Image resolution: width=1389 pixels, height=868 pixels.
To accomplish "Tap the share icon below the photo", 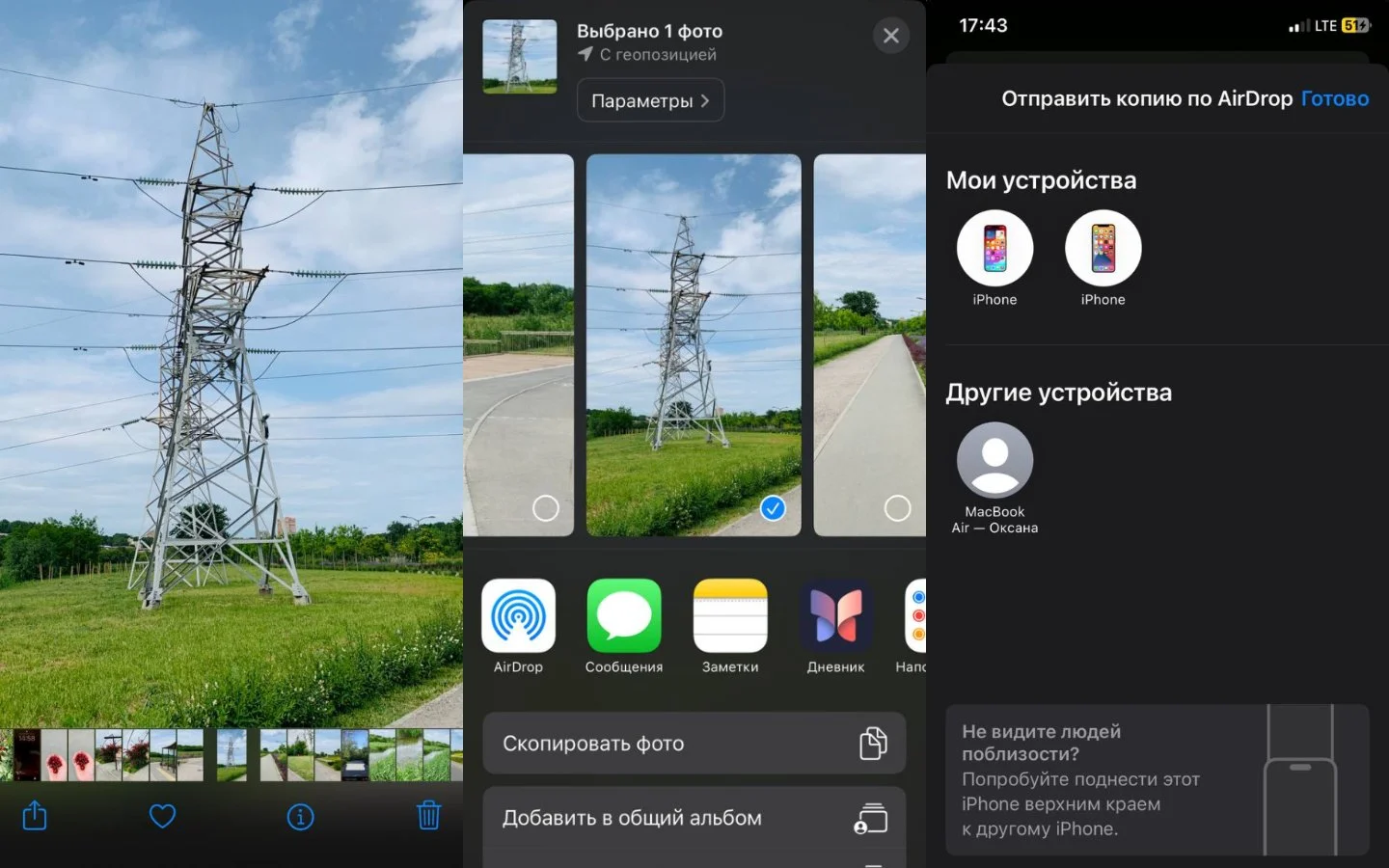I will 35,816.
